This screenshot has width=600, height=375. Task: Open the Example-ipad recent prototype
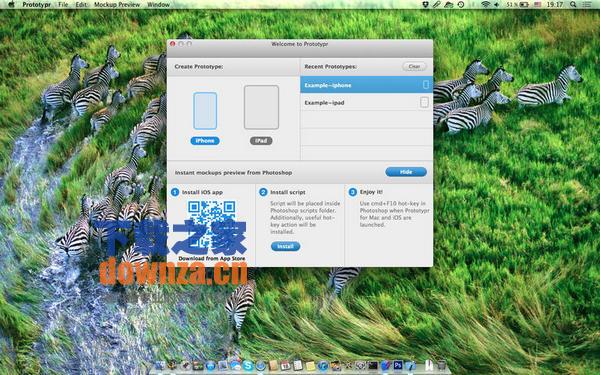[367, 102]
